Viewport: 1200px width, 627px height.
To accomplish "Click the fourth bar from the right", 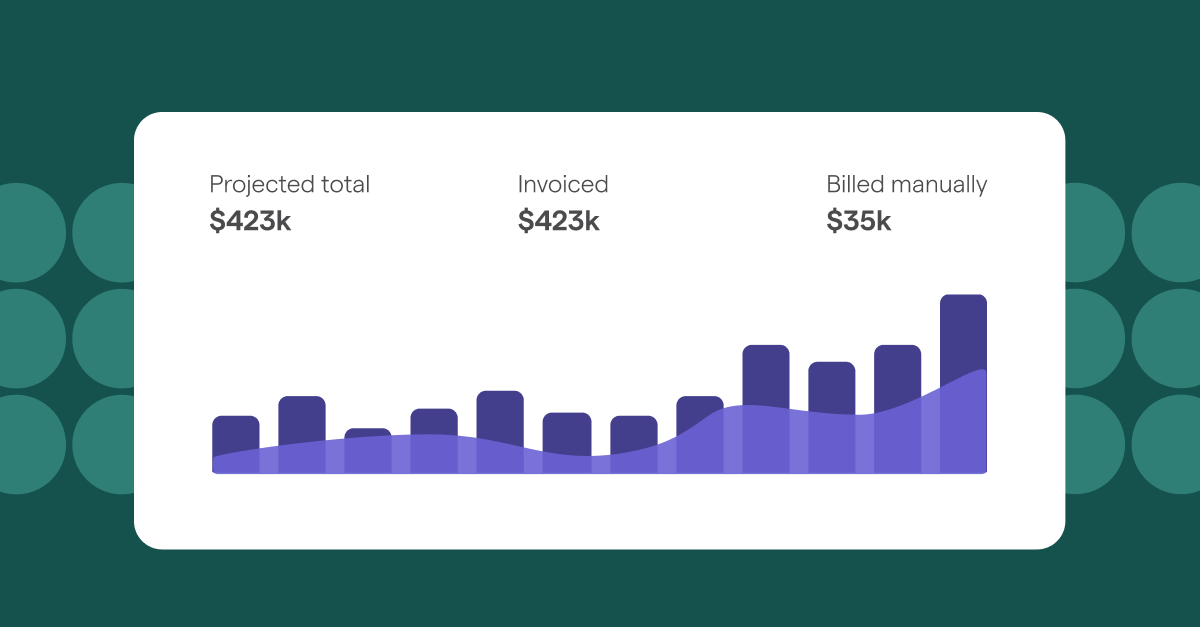I will tap(766, 375).
